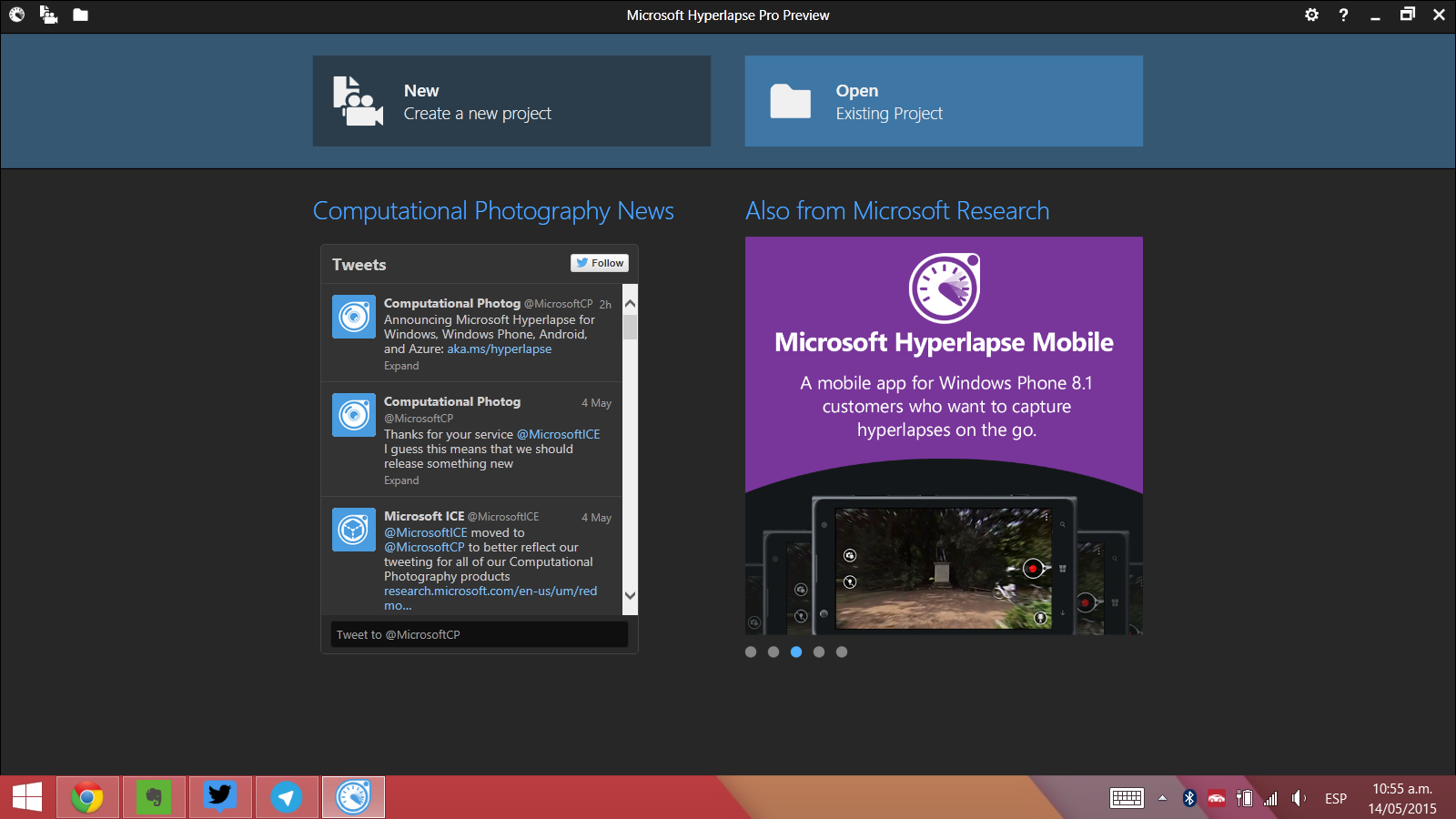Follow MicrosoftCP with the Follow button
This screenshot has height=819, width=1456.
(600, 263)
